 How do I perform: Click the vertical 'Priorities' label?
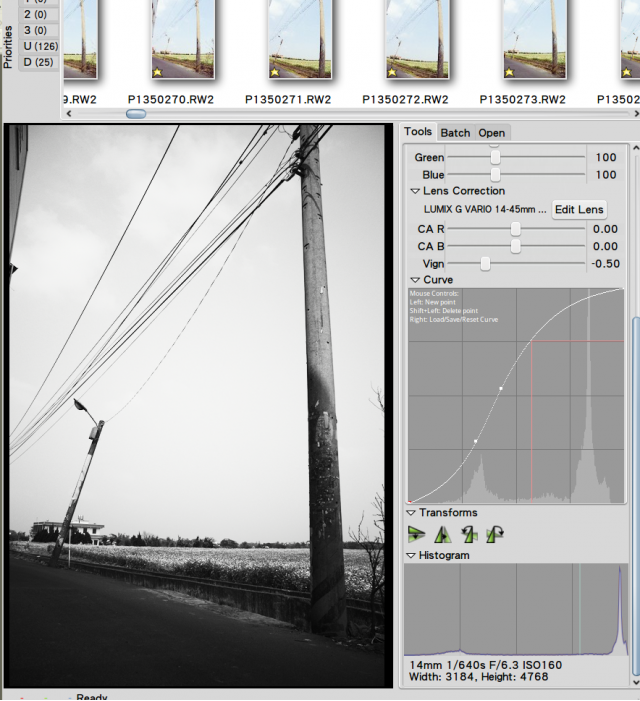coord(8,47)
